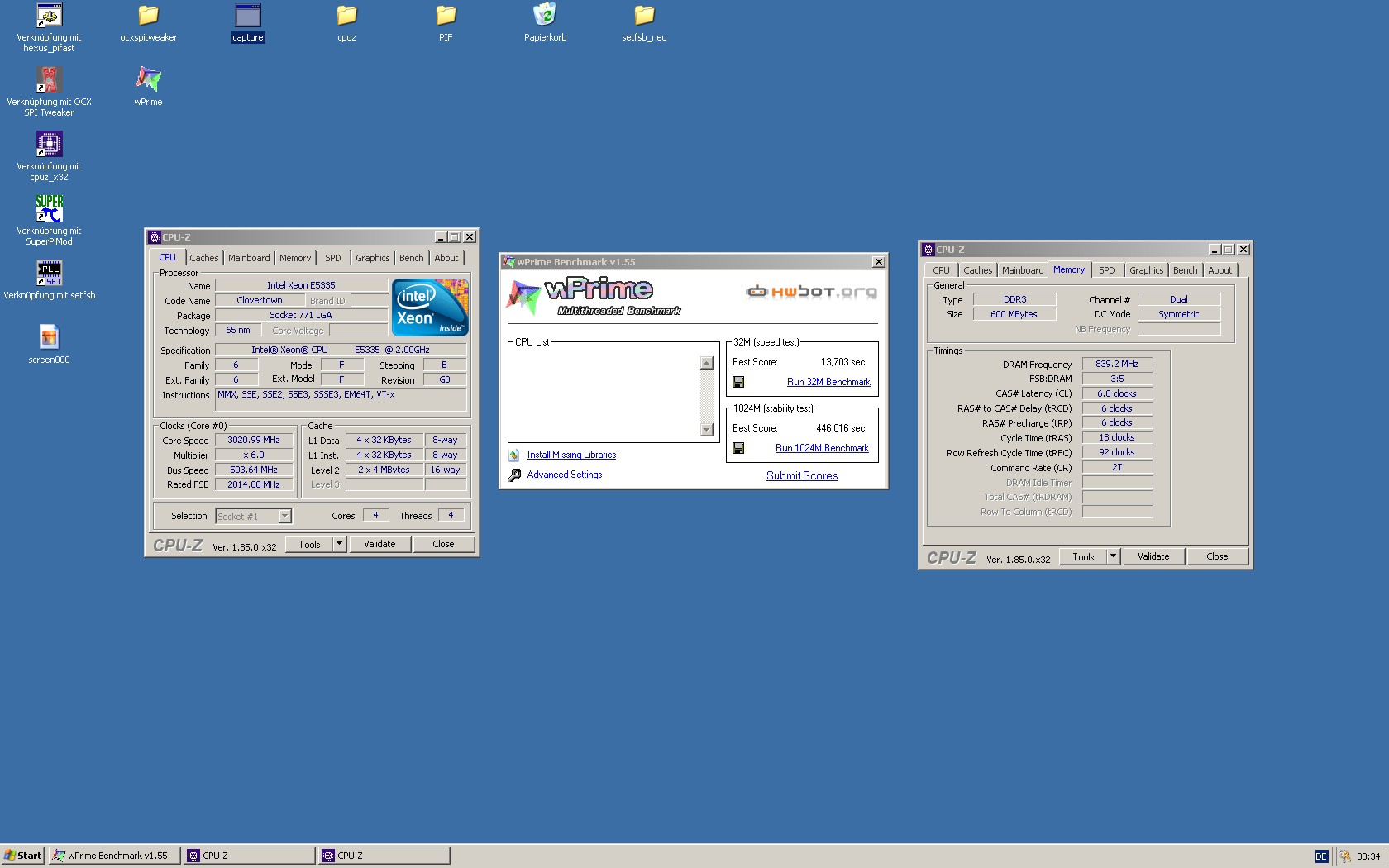Open the Papierkorb recycle bin

pos(545,15)
